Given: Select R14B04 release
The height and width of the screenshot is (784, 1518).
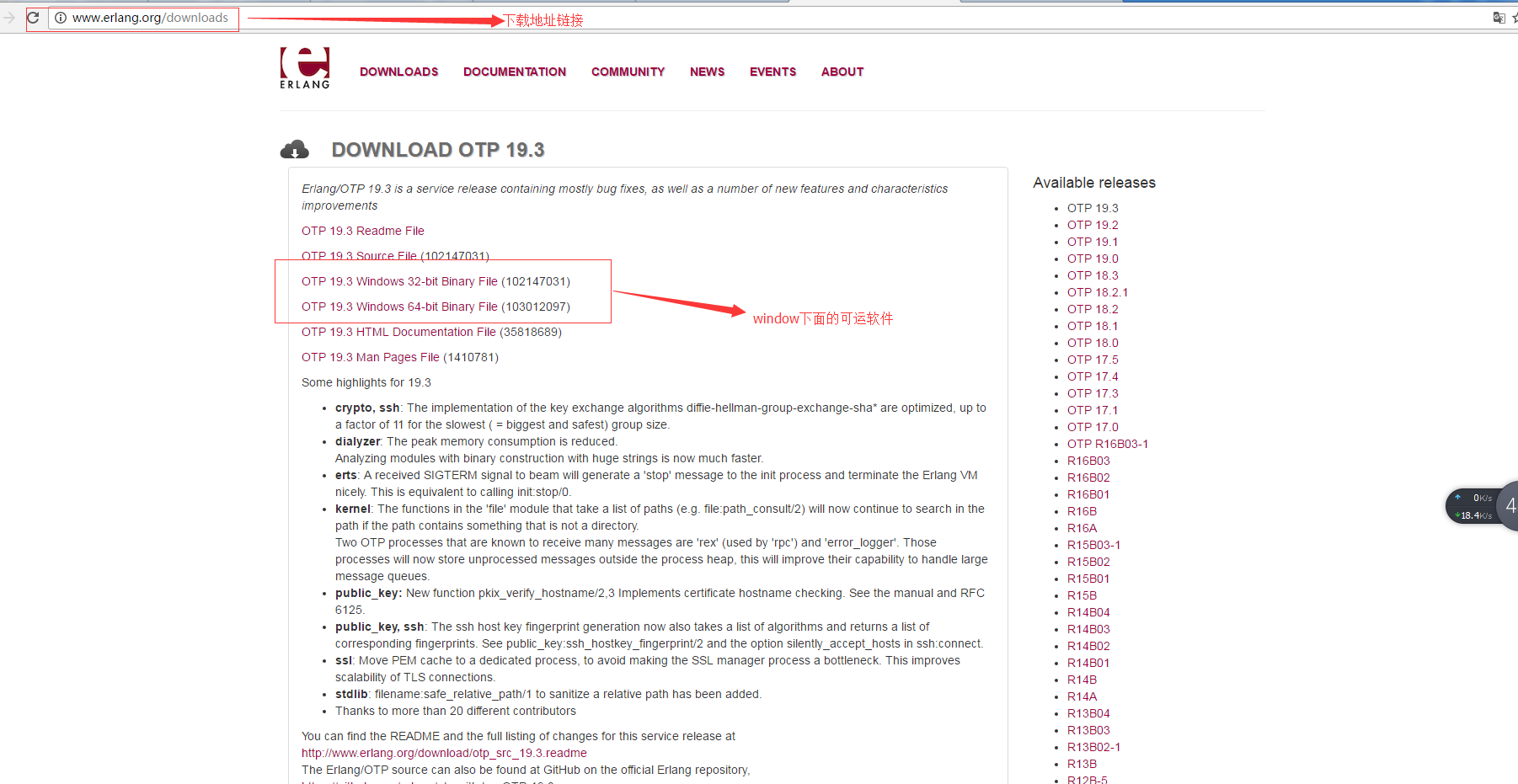Looking at the screenshot, I should [x=1088, y=612].
